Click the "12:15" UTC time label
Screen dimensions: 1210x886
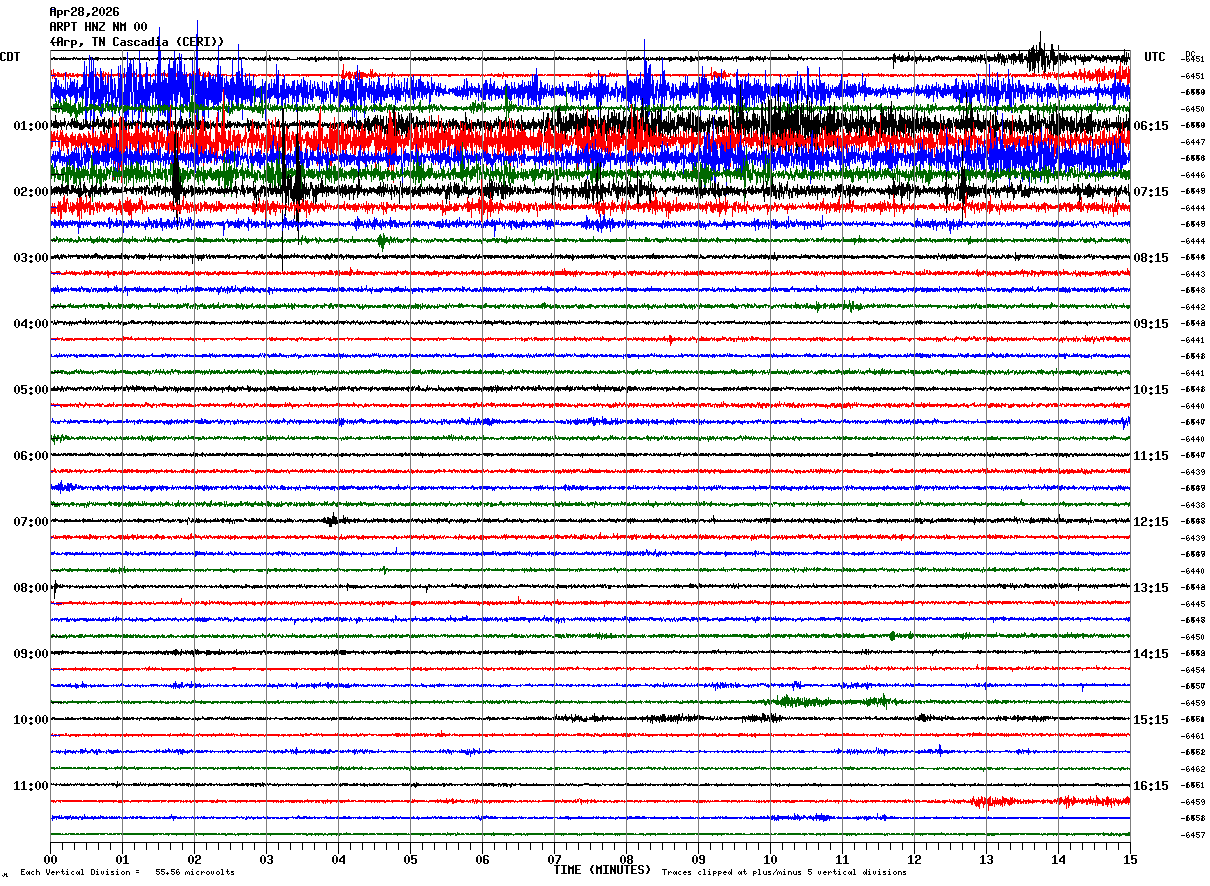1151,522
